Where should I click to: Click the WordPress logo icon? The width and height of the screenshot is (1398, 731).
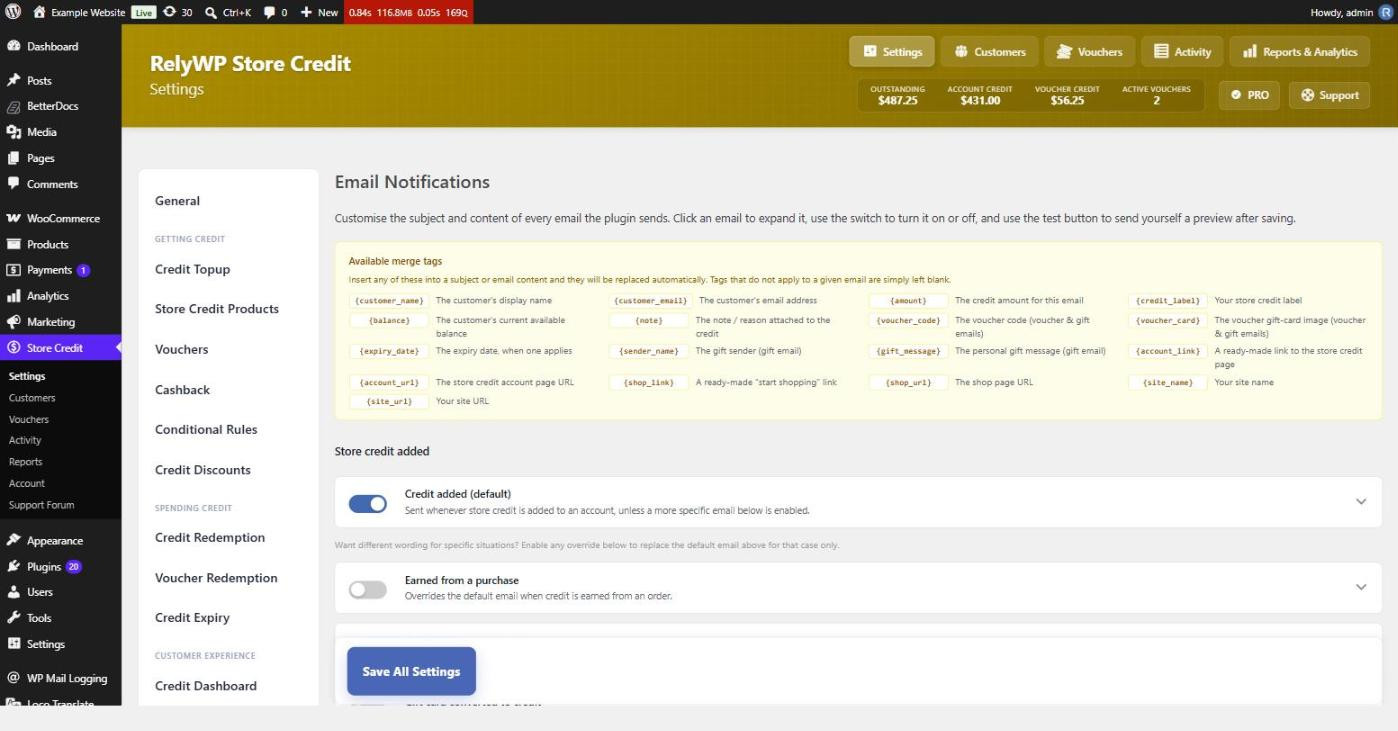pyautogui.click(x=13, y=12)
